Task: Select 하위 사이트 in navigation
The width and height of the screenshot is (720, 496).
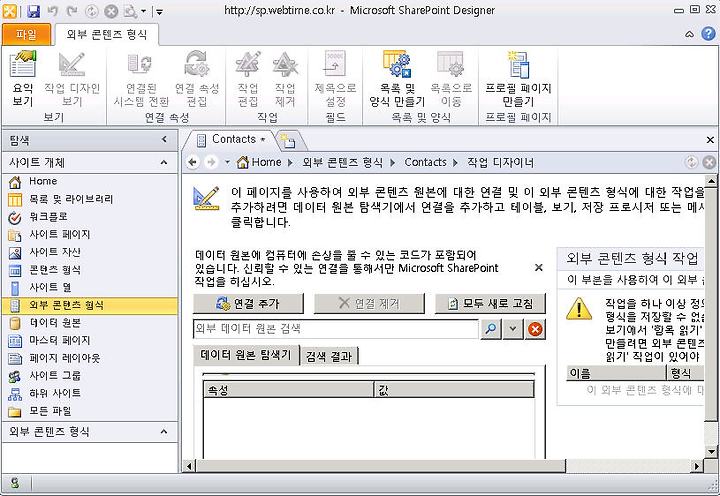Action: 90,394
